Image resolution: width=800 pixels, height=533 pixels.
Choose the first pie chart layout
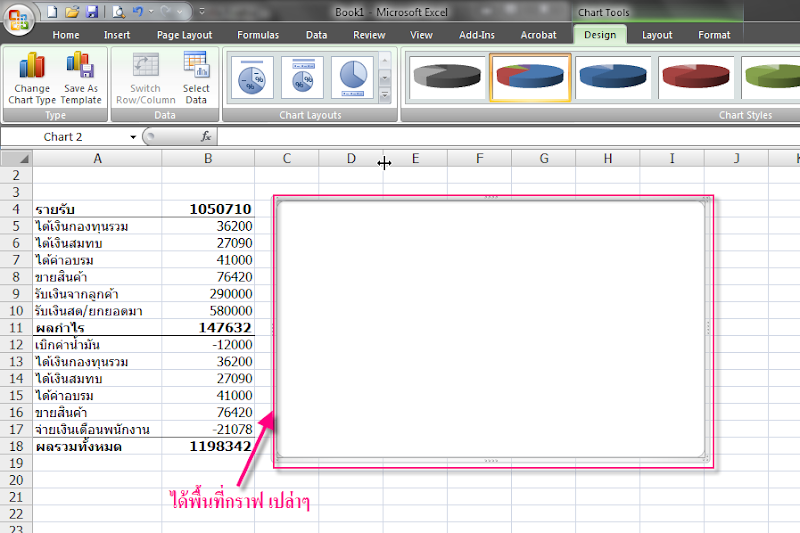[x=253, y=78]
